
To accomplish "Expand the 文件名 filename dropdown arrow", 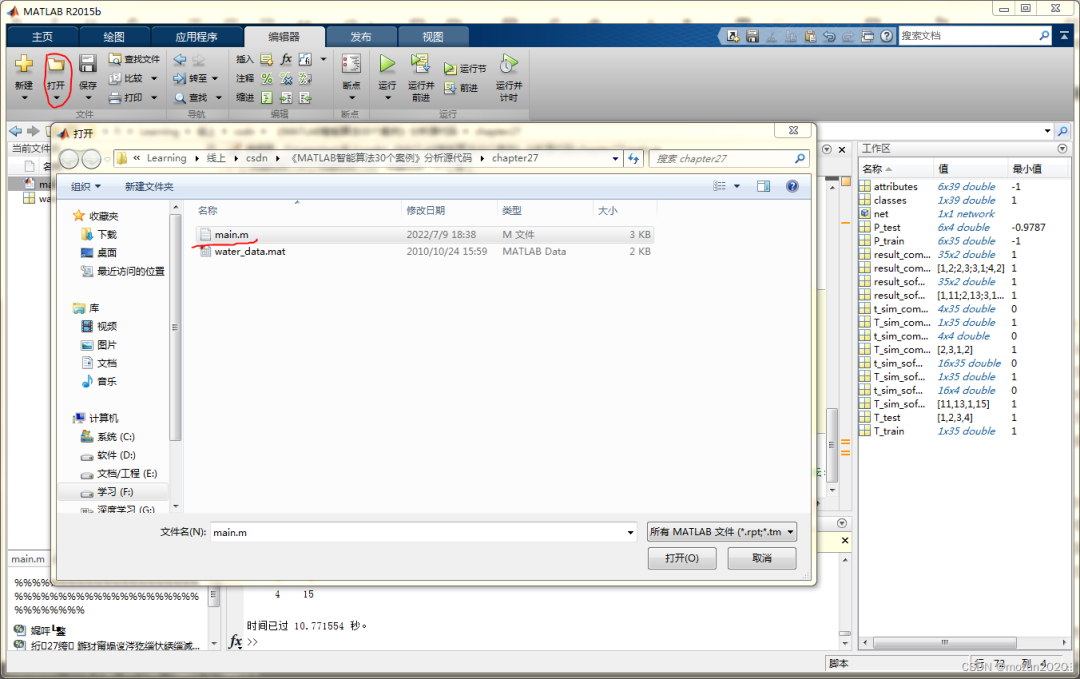I will pos(630,532).
